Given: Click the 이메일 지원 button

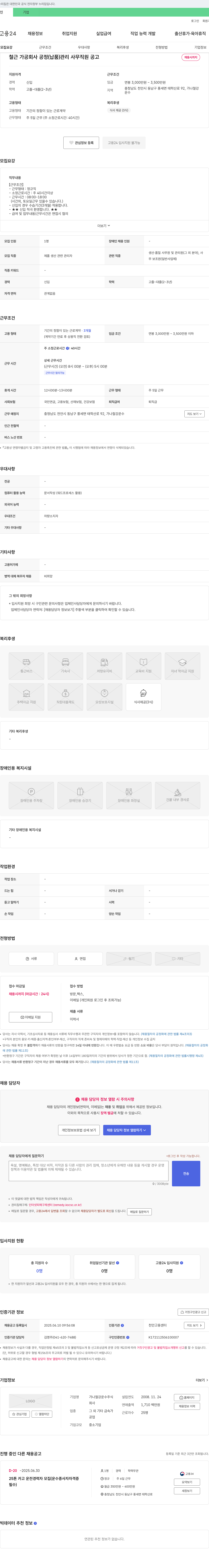Looking at the screenshot, I should 30,1017.
